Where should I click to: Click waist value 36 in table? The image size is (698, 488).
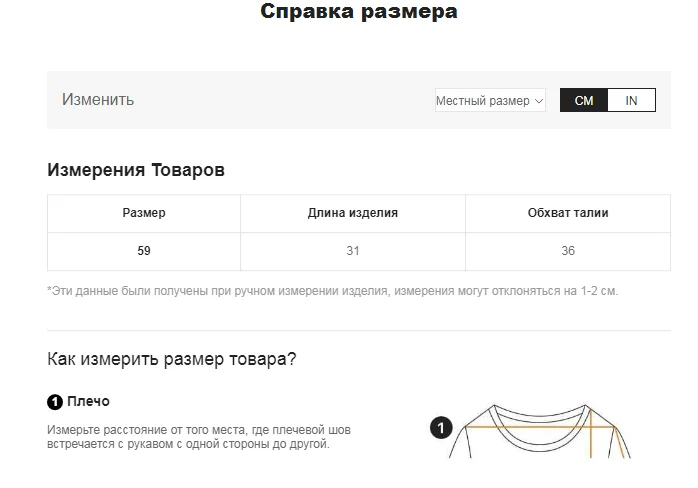(568, 251)
